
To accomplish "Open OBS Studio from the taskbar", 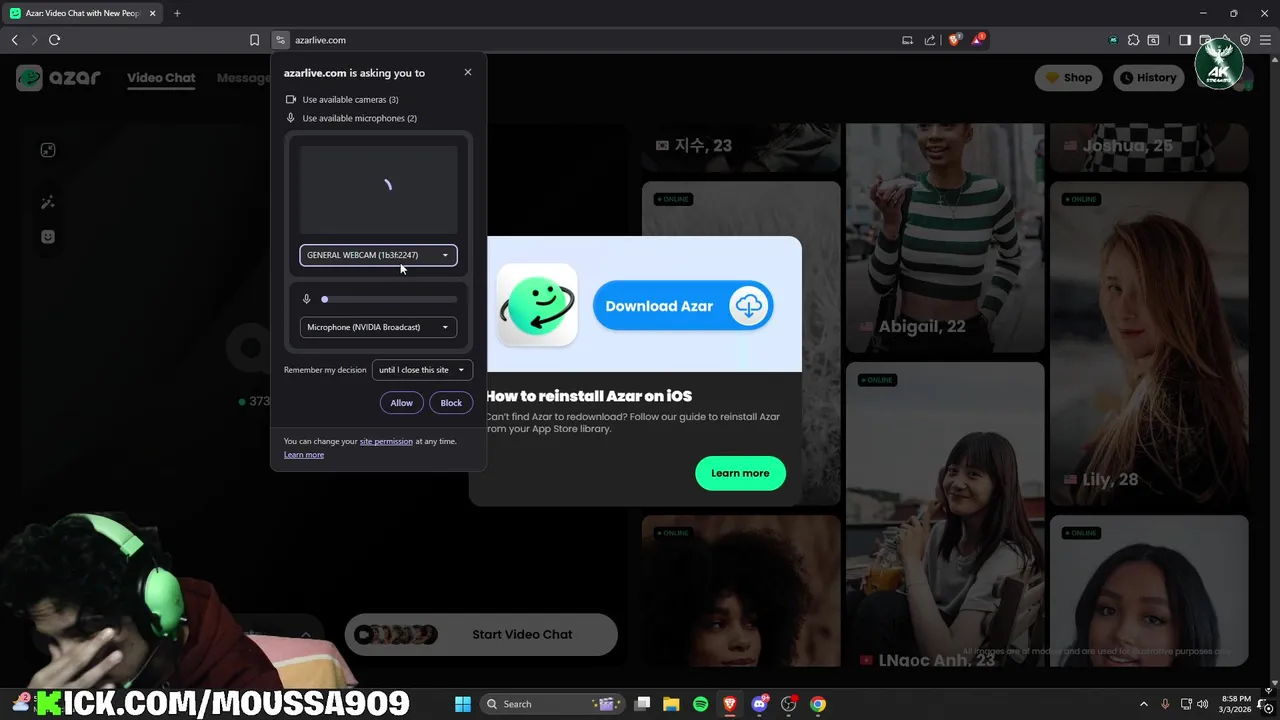I will coord(789,704).
